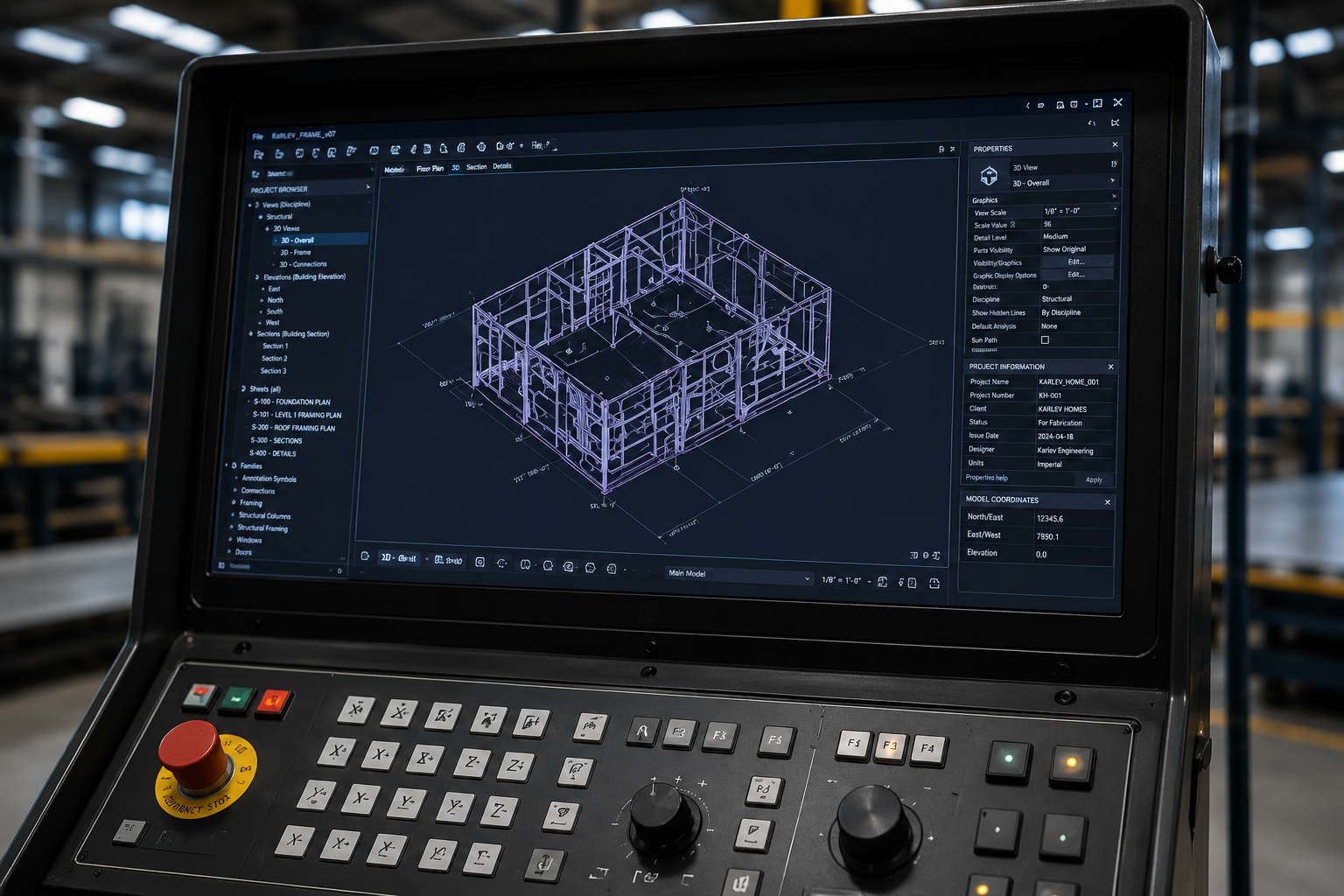Collapse the Sections (Building Section) node
Image resolution: width=1344 pixels, height=896 pixels.
[251, 334]
